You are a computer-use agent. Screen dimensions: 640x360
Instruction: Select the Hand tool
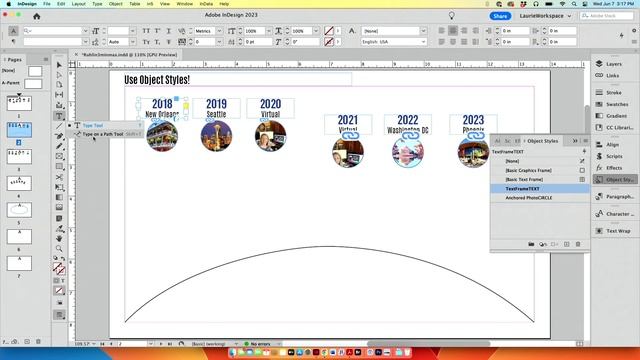click(59, 238)
